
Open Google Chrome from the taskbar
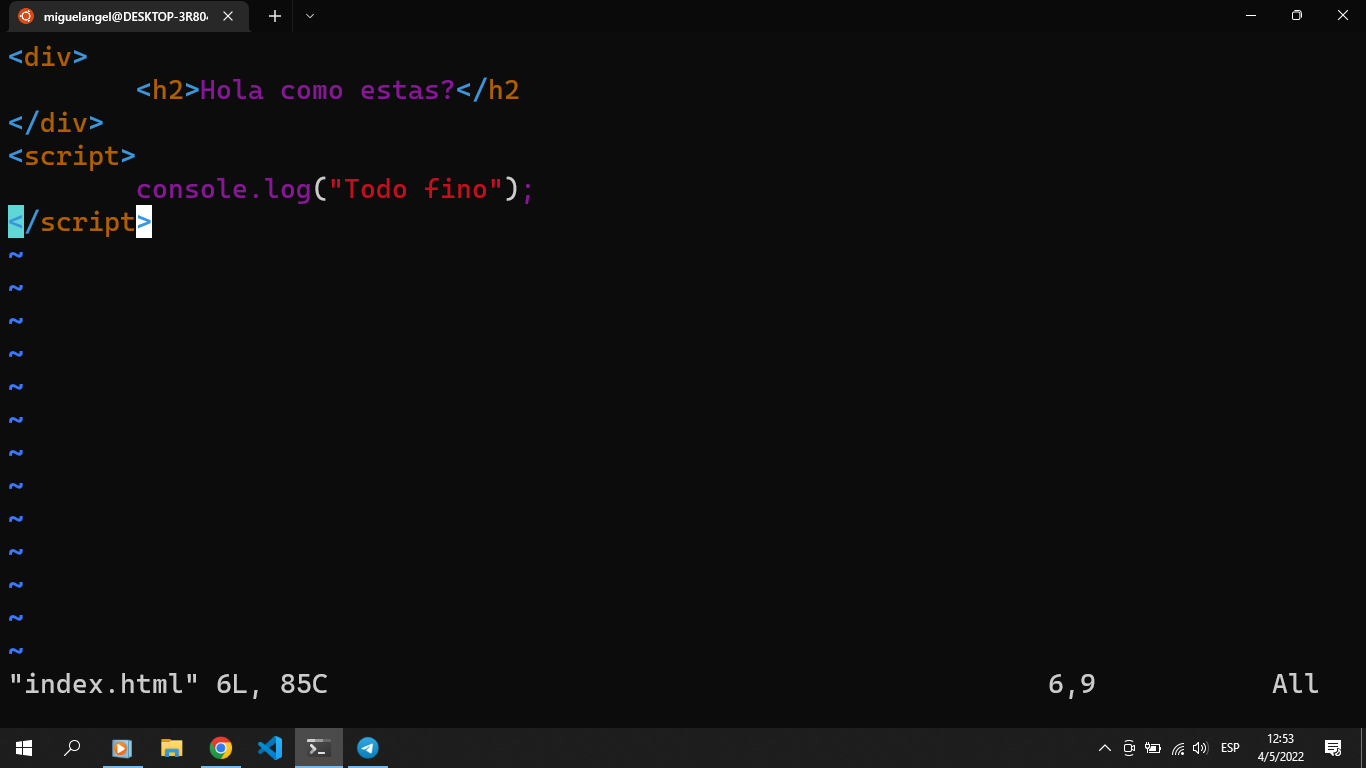point(220,747)
